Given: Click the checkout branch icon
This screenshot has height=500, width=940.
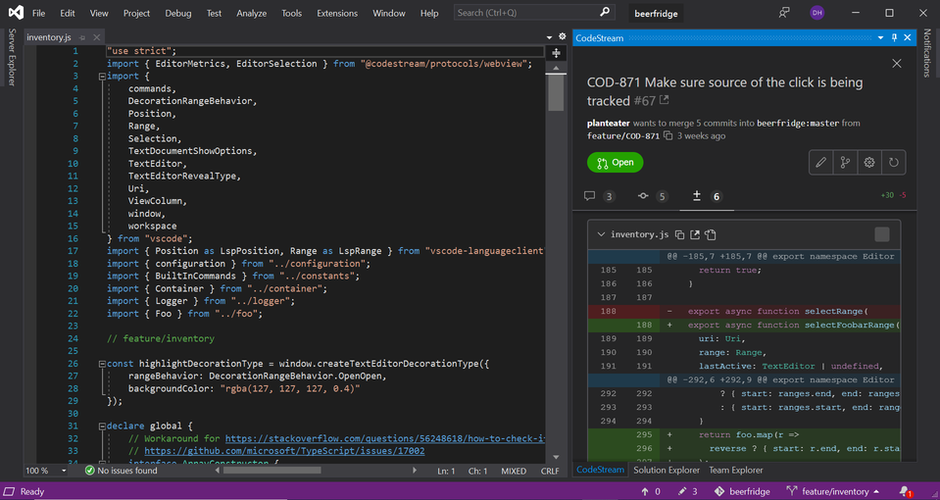Looking at the screenshot, I should click(x=845, y=162).
